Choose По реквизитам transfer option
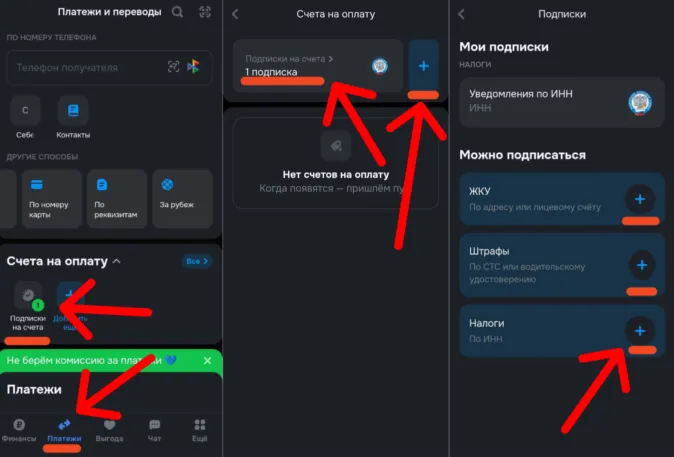The image size is (674, 457). (x=116, y=199)
